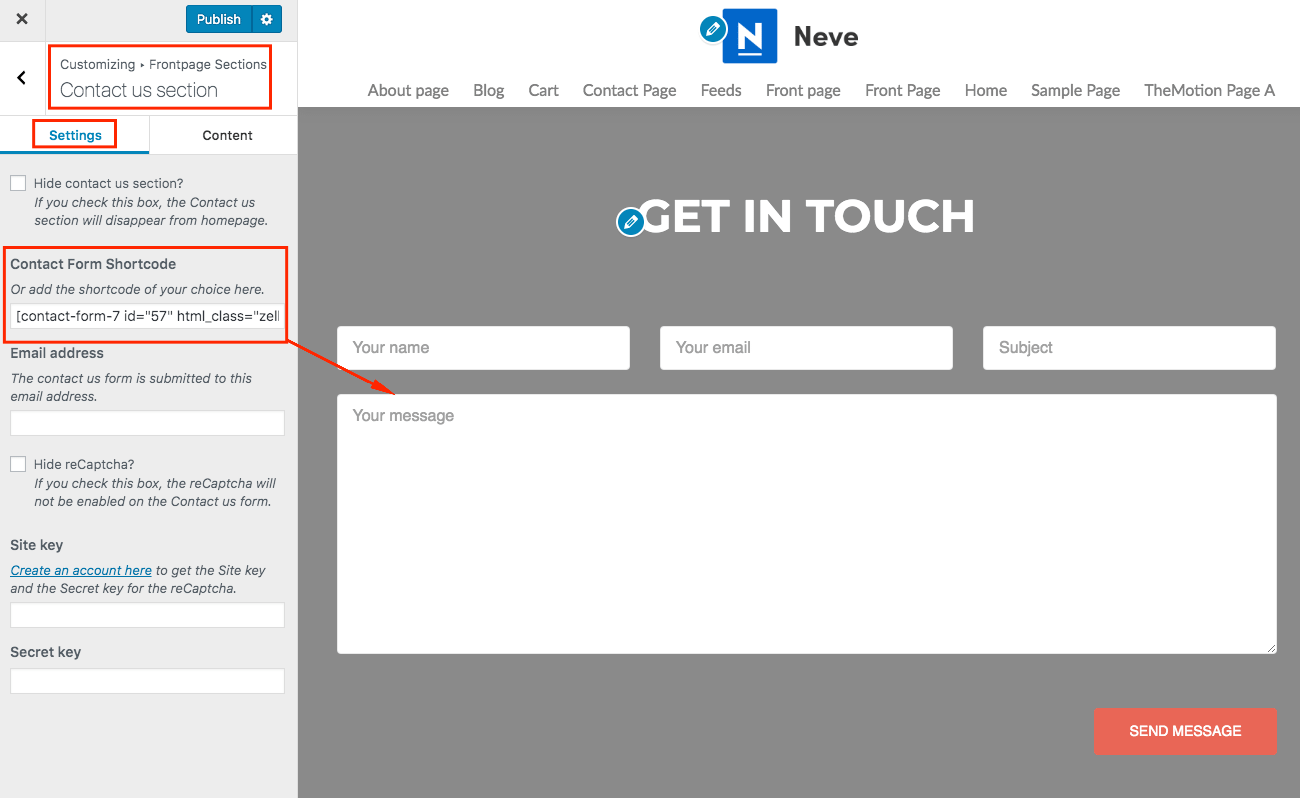This screenshot has height=798, width=1300.
Task: Close the Customizer with the X icon
Action: coord(22,19)
